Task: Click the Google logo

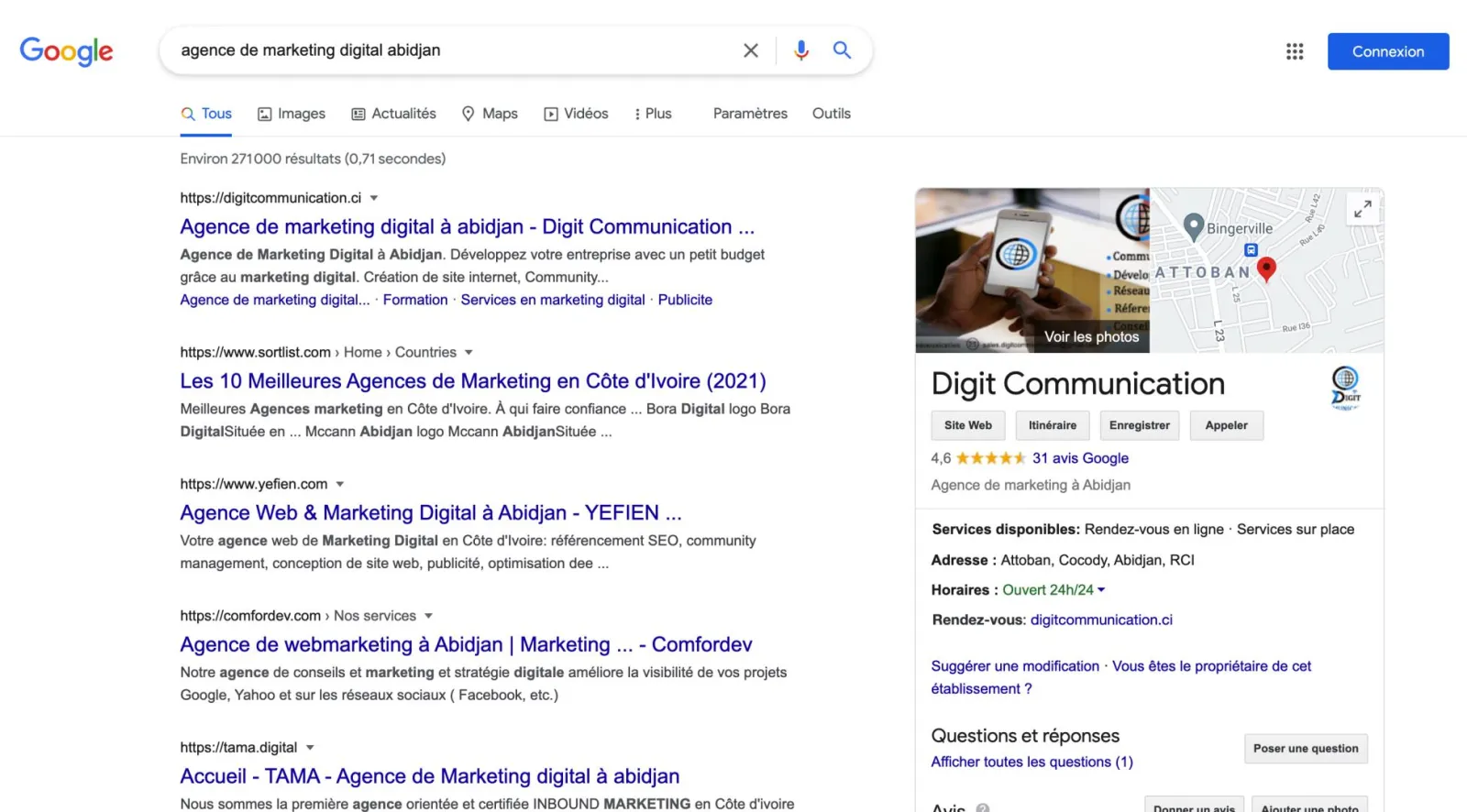Action: (66, 51)
